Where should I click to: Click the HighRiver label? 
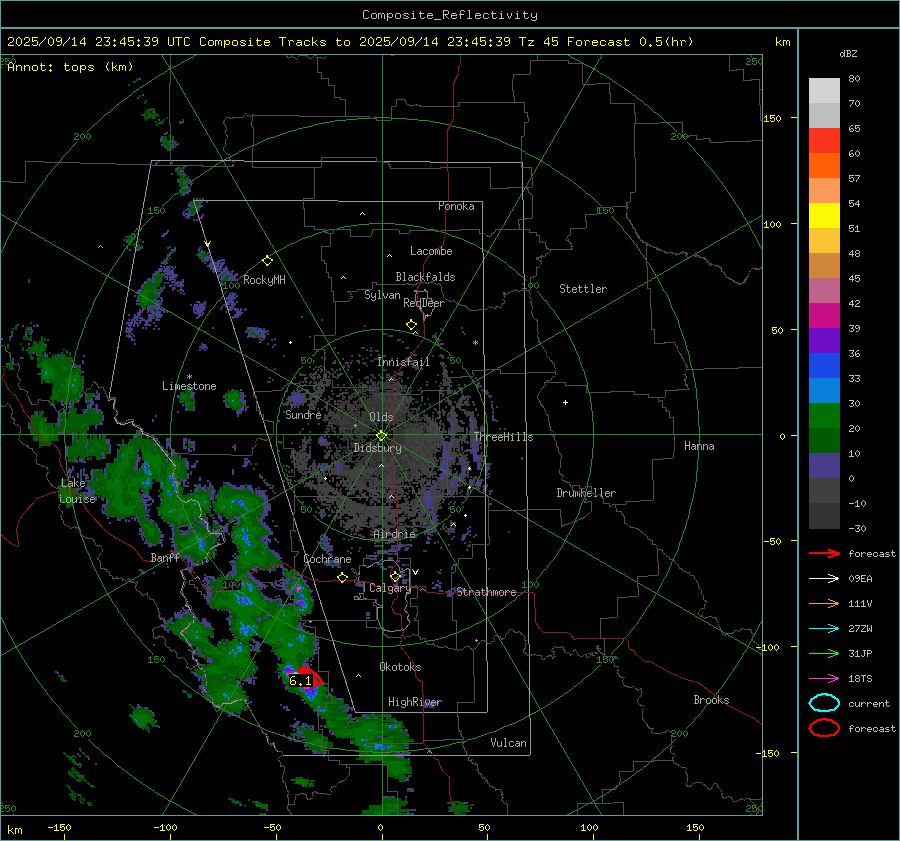[x=415, y=702]
